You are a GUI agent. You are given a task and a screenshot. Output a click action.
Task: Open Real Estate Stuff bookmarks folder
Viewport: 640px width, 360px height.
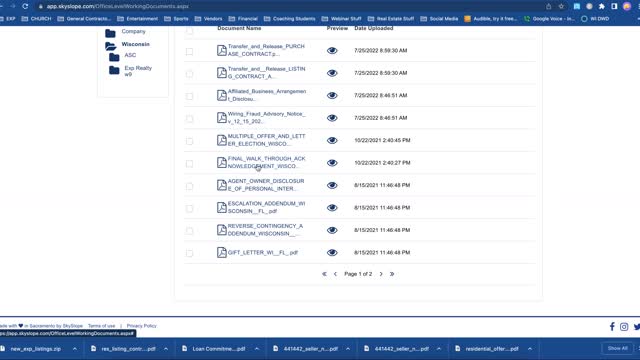[x=391, y=19]
